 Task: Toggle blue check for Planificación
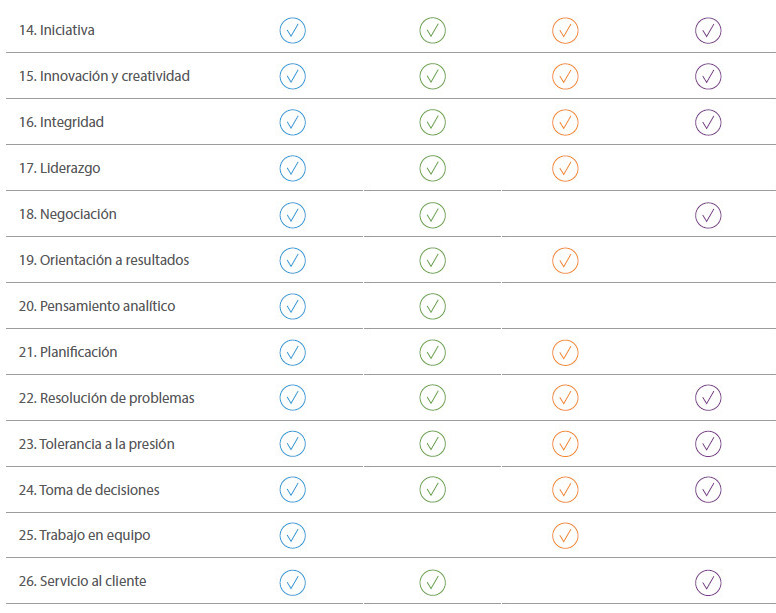[292, 352]
